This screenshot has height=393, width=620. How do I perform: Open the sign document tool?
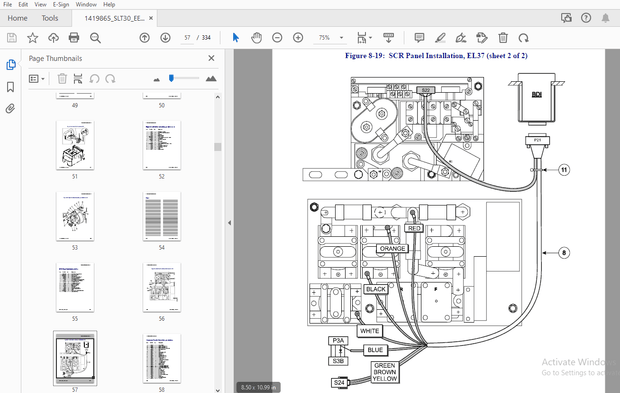pos(461,38)
